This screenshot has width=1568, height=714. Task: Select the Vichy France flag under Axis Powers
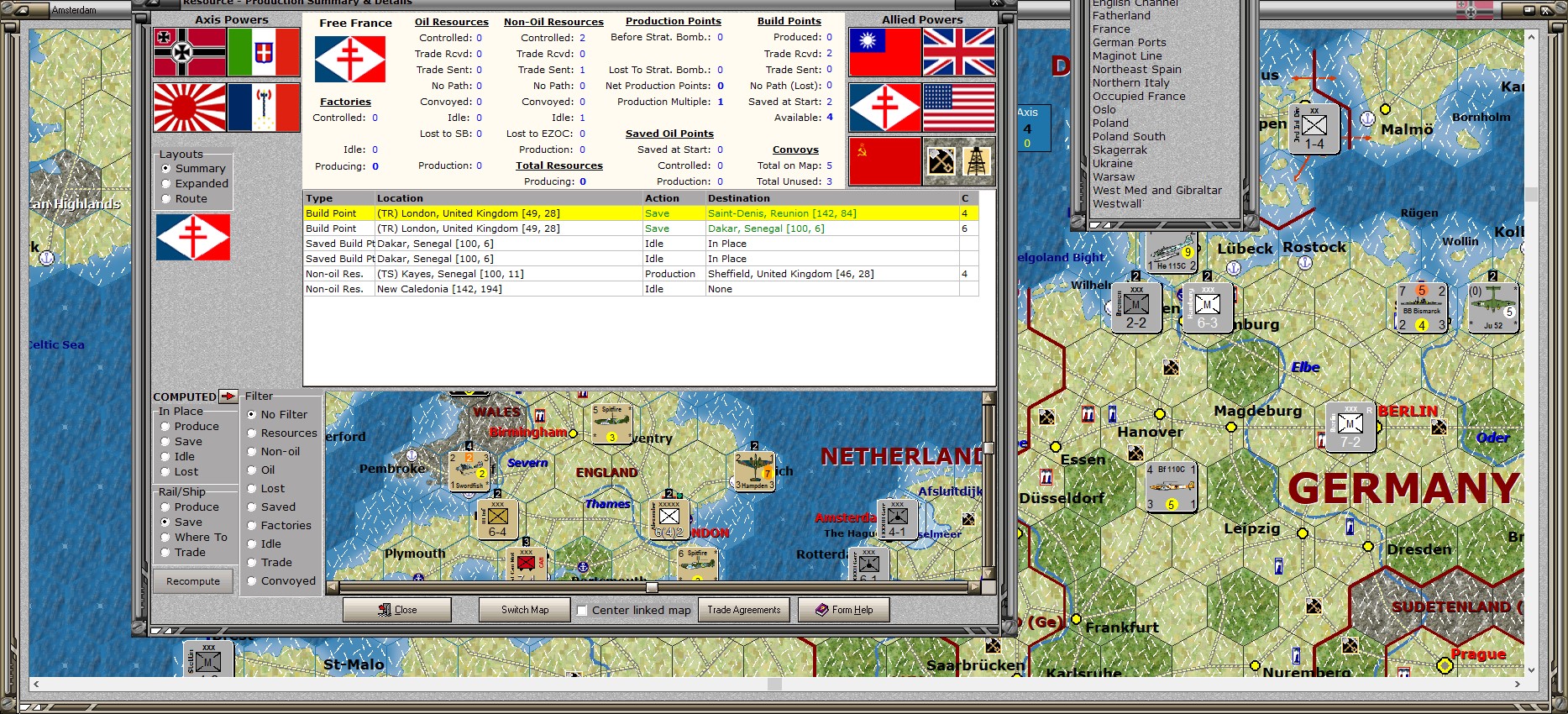click(x=264, y=108)
